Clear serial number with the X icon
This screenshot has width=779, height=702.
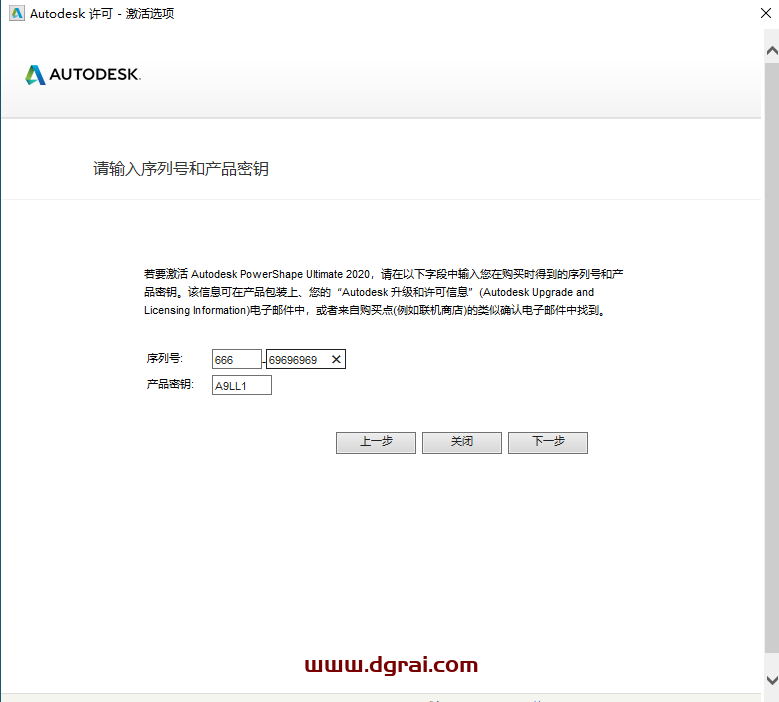336,359
